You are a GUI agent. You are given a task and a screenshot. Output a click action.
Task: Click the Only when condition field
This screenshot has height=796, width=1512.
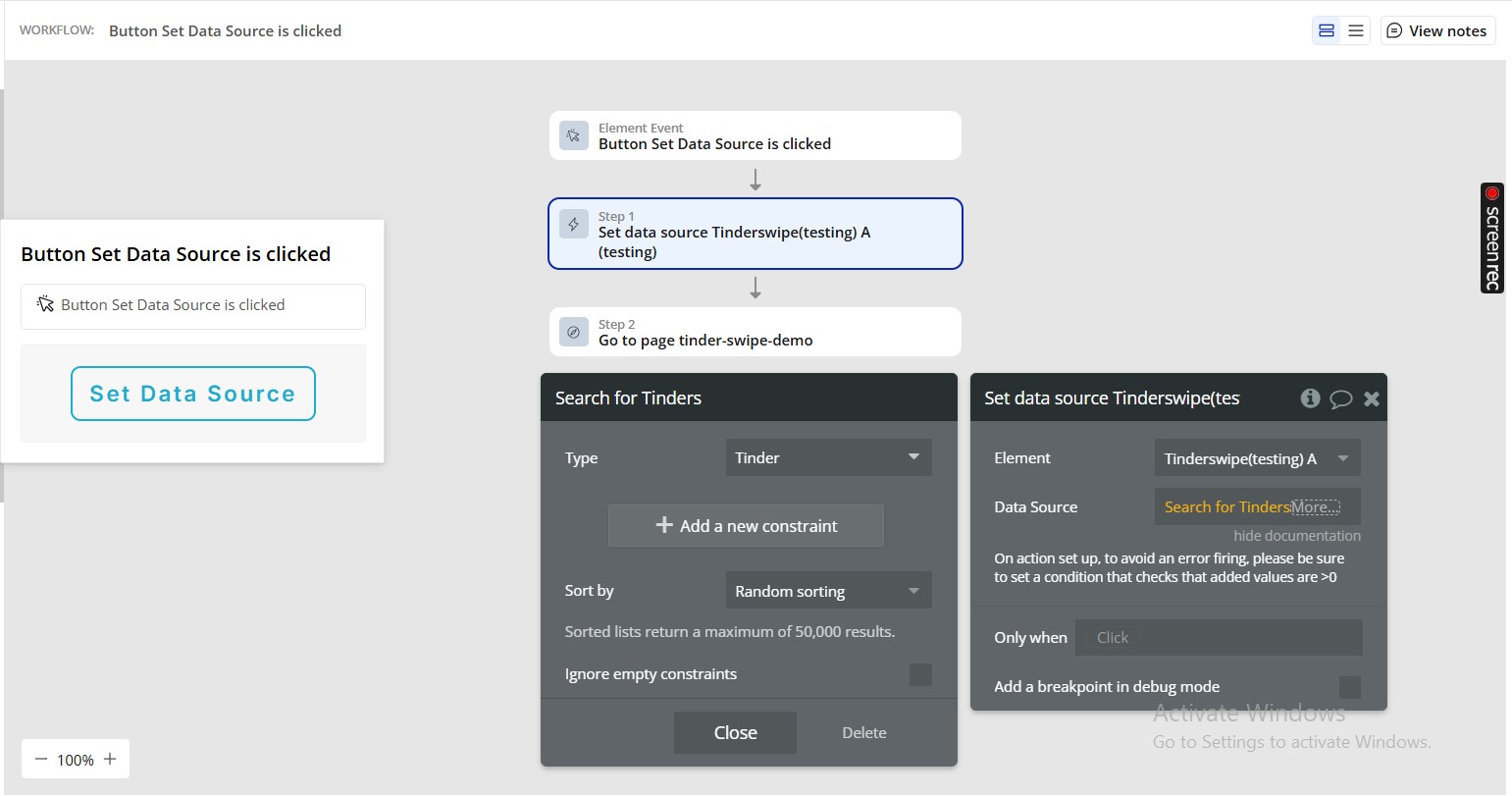point(1219,637)
